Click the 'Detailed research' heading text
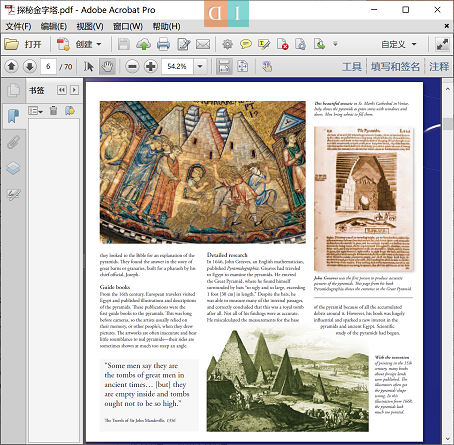The image size is (454, 445). tap(227, 255)
